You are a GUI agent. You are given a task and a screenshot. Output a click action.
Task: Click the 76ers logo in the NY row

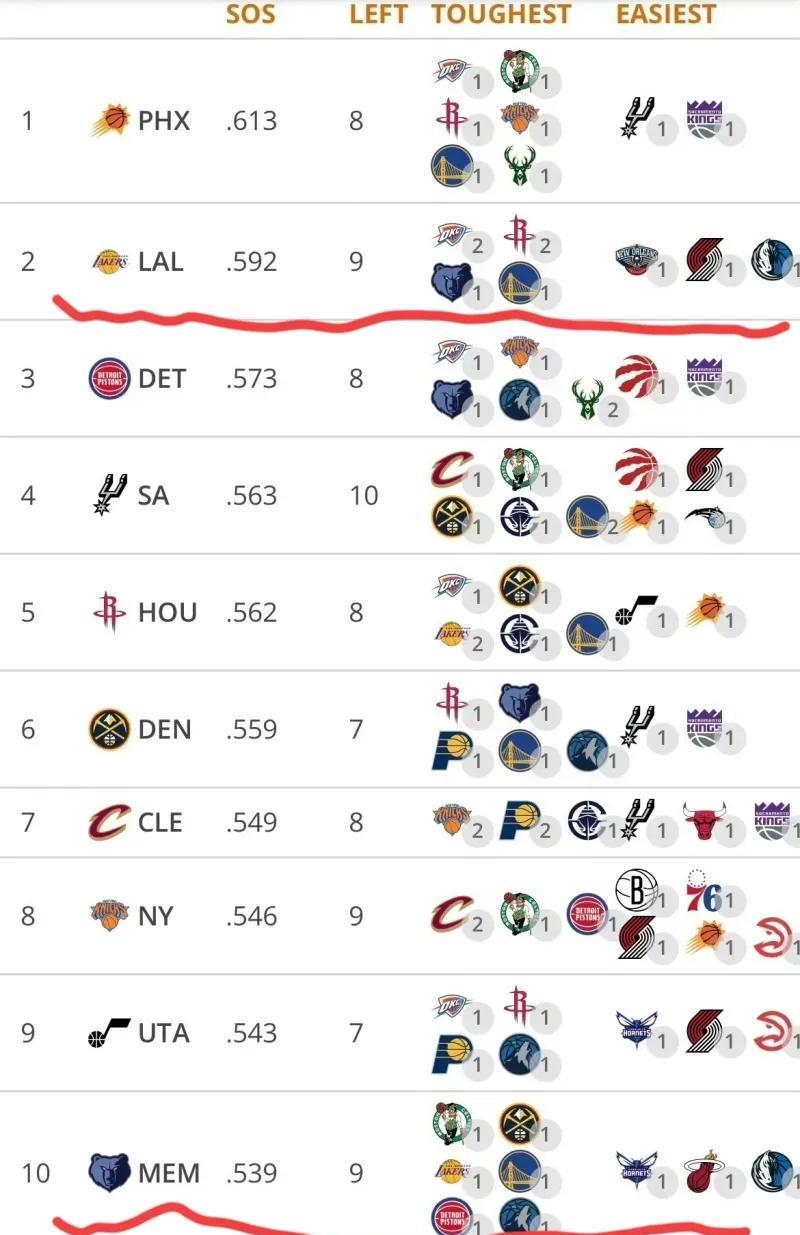click(704, 890)
